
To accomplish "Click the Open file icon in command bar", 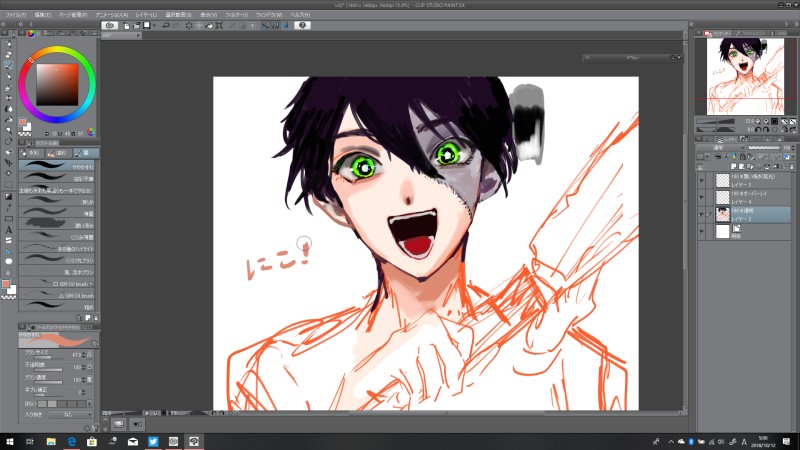I will (137, 25).
